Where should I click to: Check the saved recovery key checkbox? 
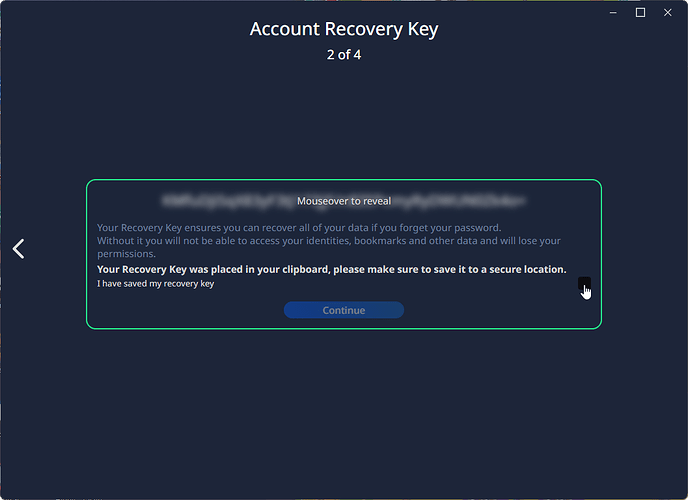(x=584, y=284)
